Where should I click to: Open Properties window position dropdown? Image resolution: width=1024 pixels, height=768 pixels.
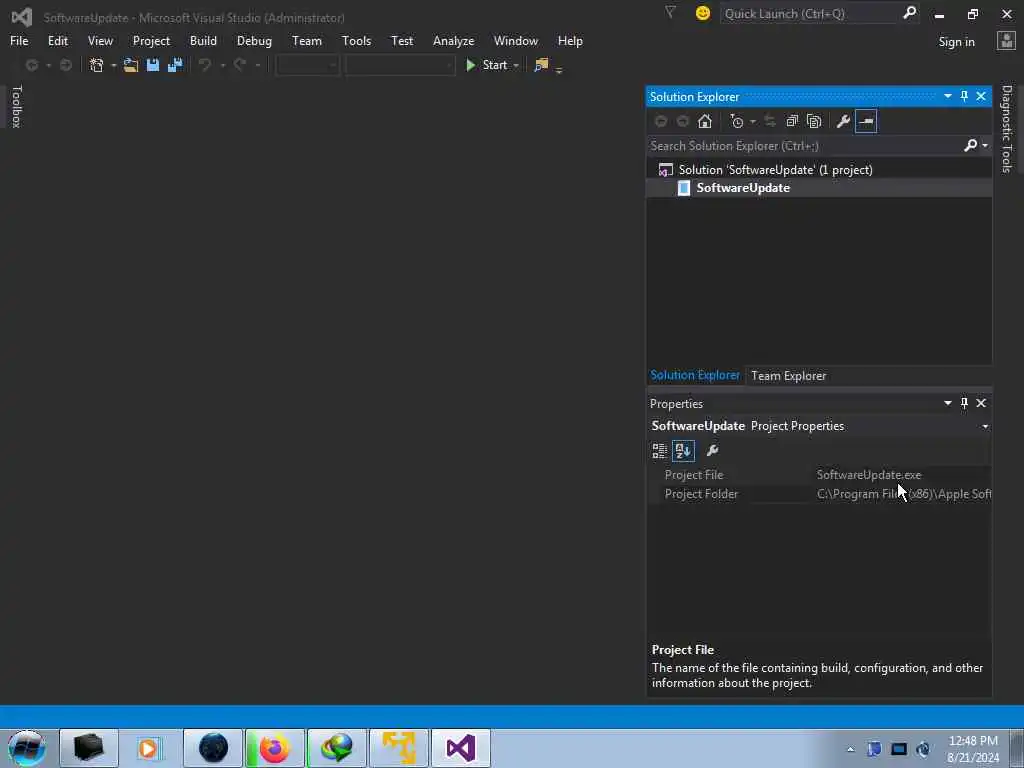[x=948, y=404]
